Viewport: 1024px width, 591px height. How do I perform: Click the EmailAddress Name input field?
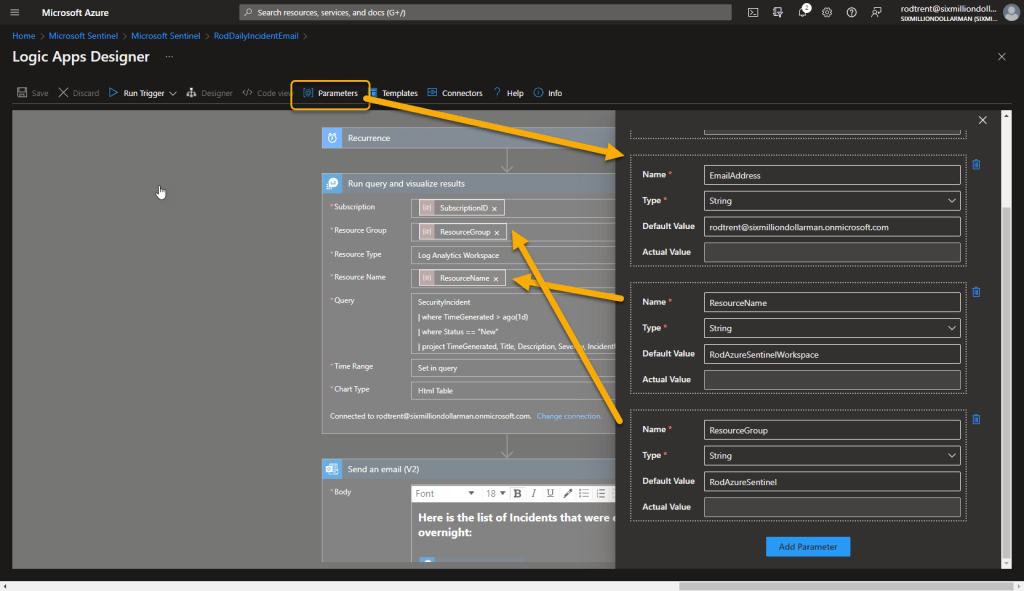point(832,175)
